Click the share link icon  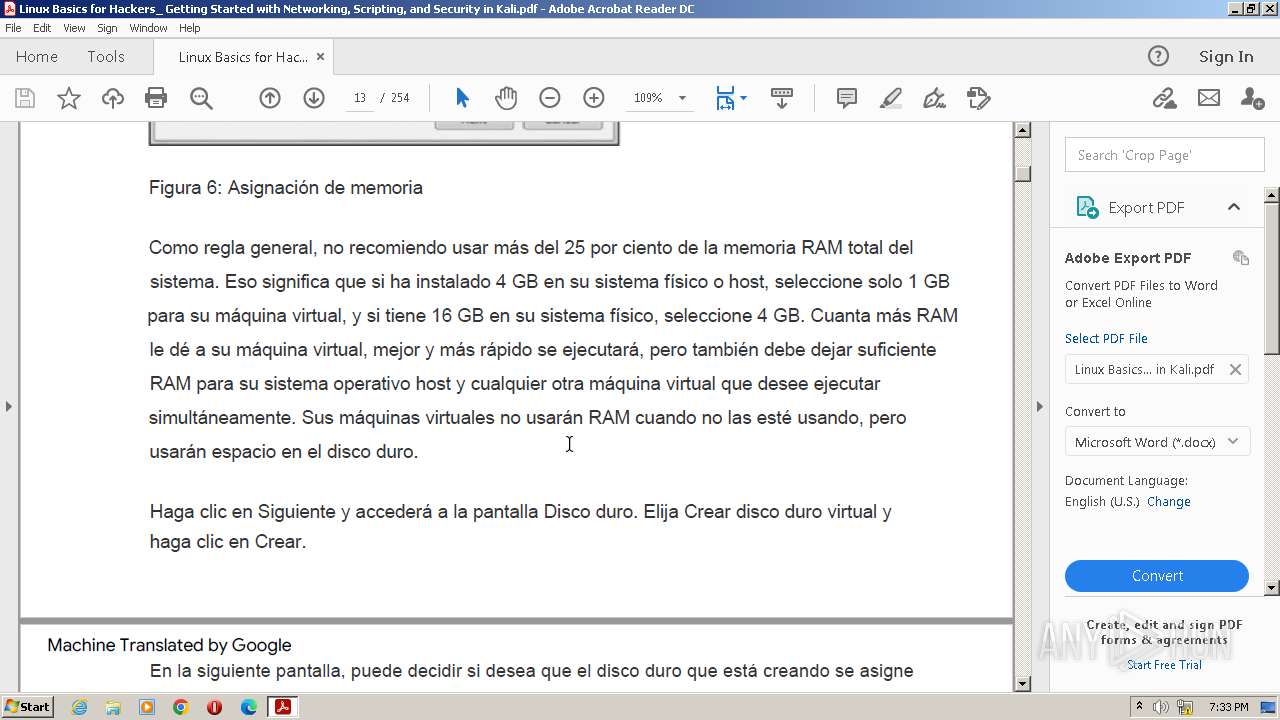1164,98
